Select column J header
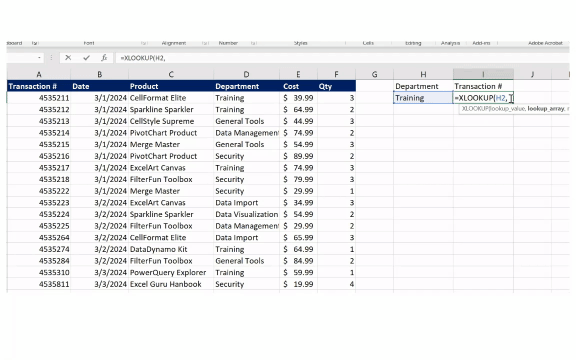The height and width of the screenshot is (360, 576). [x=532, y=74]
